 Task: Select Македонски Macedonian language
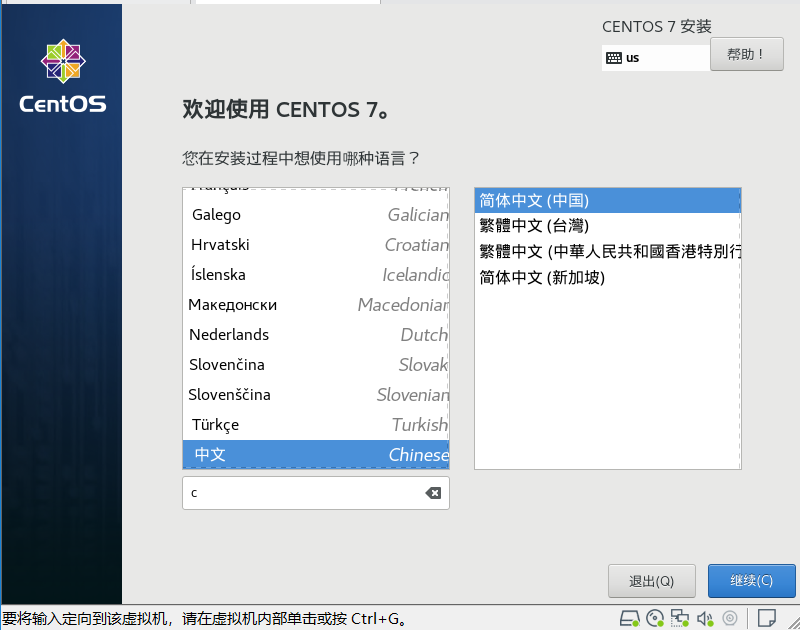tap(316, 305)
